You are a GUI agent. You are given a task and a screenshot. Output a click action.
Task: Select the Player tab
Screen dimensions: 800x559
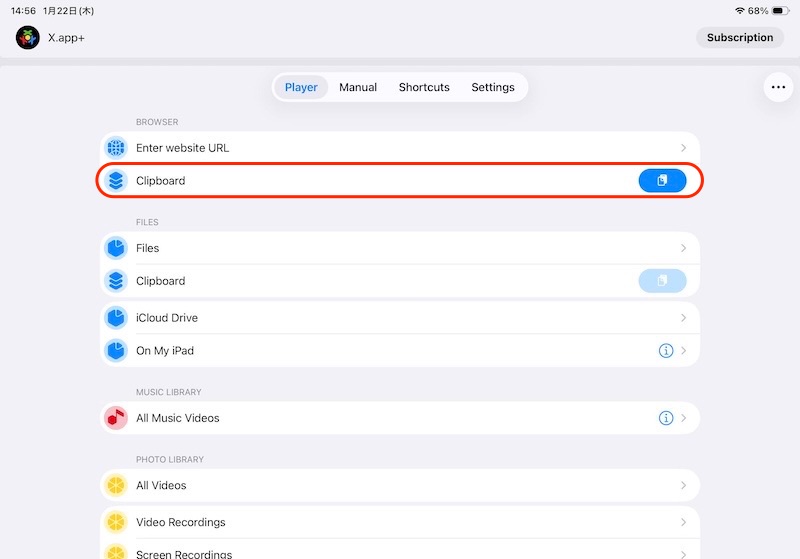point(301,87)
